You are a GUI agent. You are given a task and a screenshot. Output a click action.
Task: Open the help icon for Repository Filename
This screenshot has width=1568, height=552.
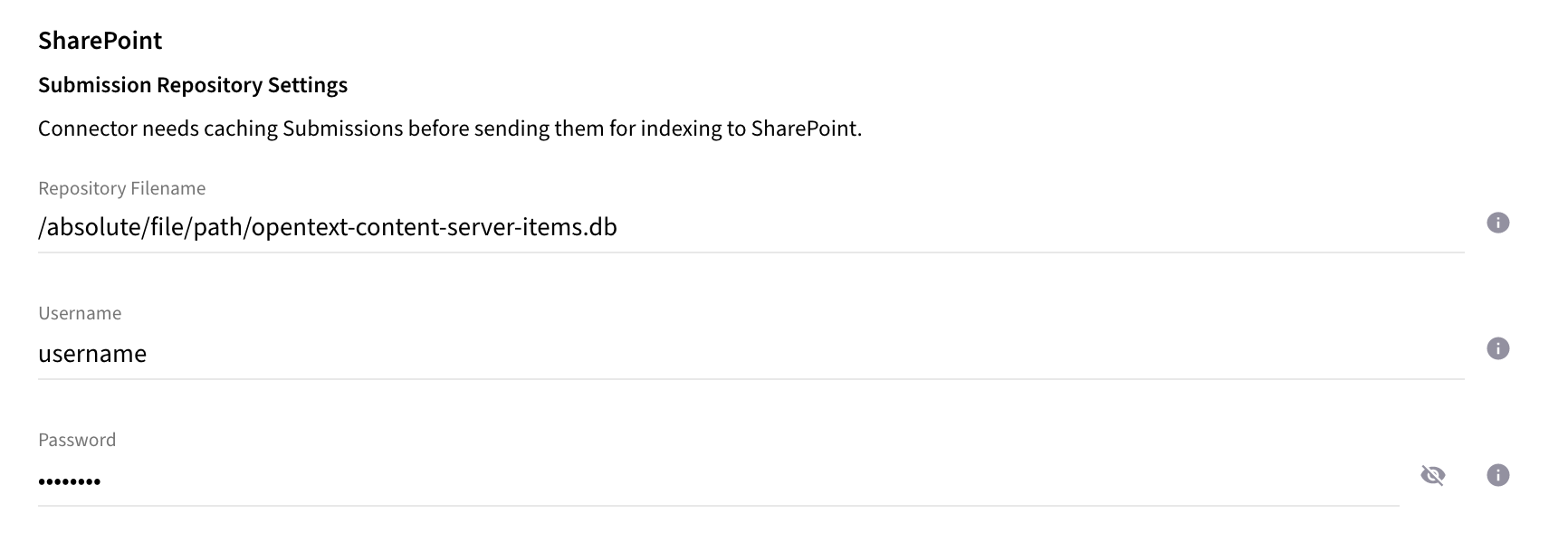coord(1498,221)
